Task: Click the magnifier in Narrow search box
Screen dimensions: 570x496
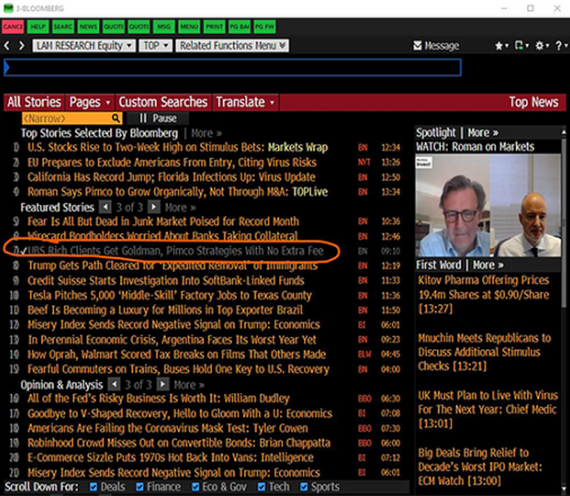Action: pos(116,118)
